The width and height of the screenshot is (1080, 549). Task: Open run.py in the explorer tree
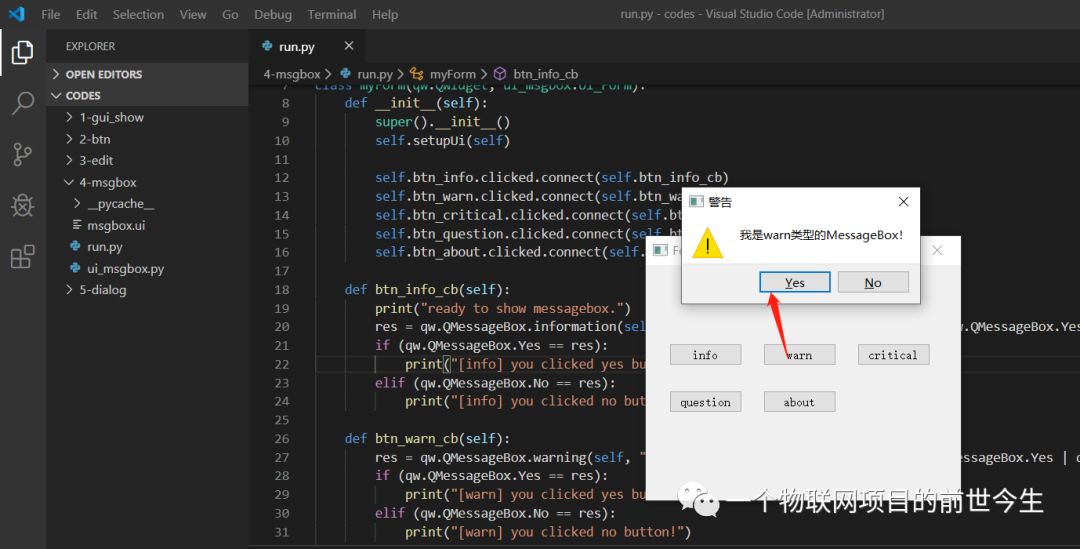tap(147, 247)
